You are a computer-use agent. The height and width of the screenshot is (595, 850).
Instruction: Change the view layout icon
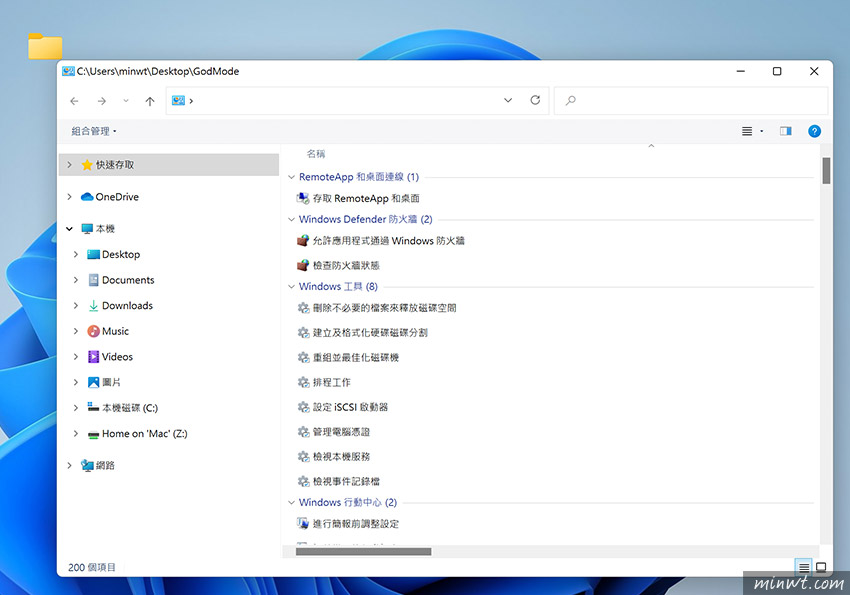click(x=747, y=131)
